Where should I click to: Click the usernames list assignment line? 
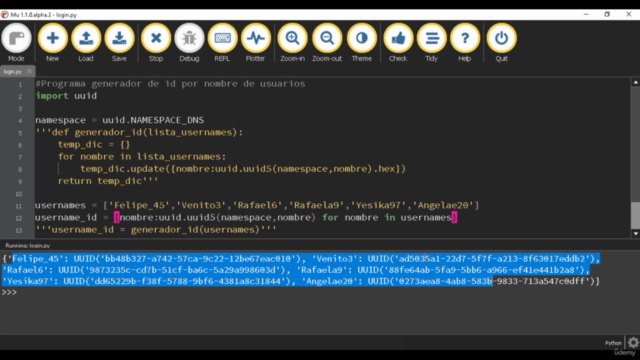(x=257, y=205)
